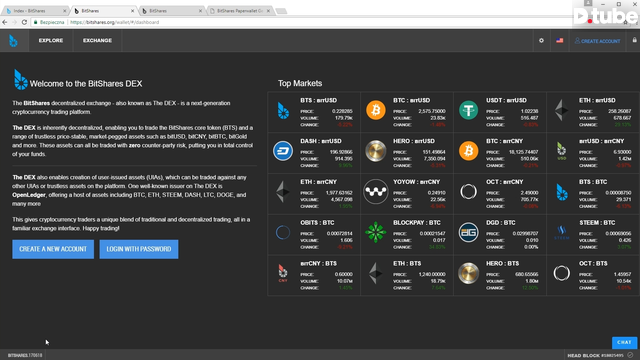The width and height of the screenshot is (640, 360).
Task: Click CREATE A NEW ACCOUNT button
Action: pyautogui.click(x=53, y=249)
